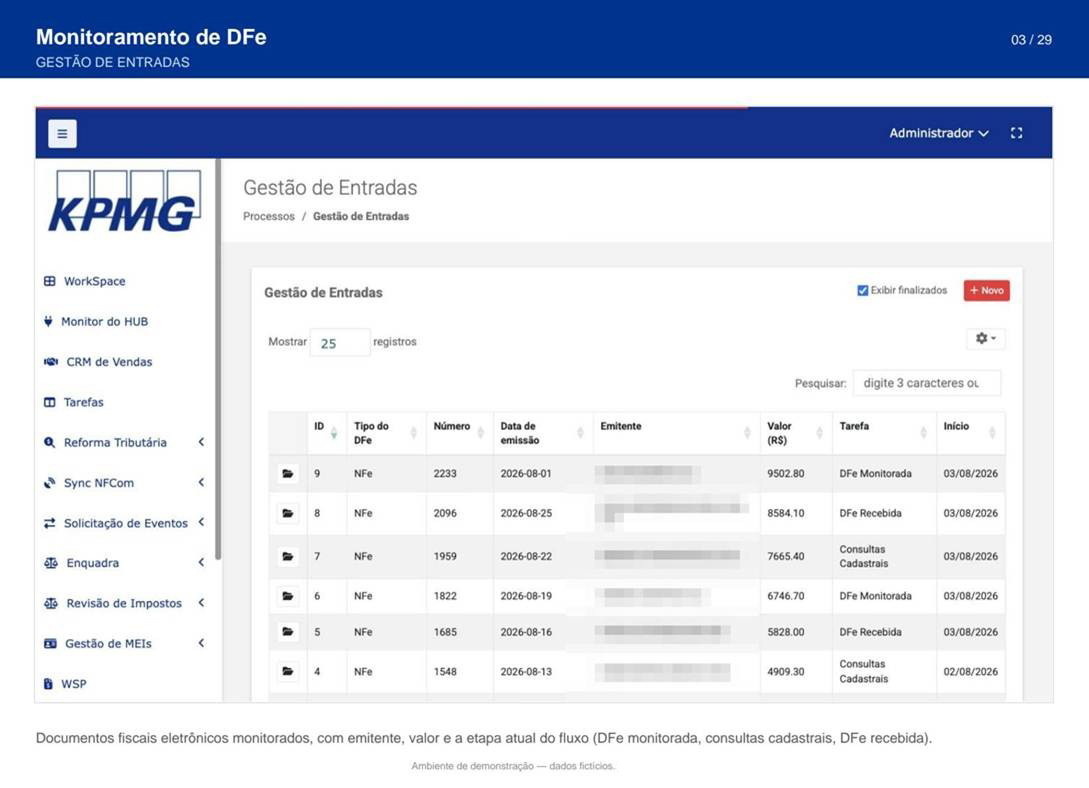The height and width of the screenshot is (788, 1089).
Task: Open the Administrador user dropdown
Action: [939, 133]
